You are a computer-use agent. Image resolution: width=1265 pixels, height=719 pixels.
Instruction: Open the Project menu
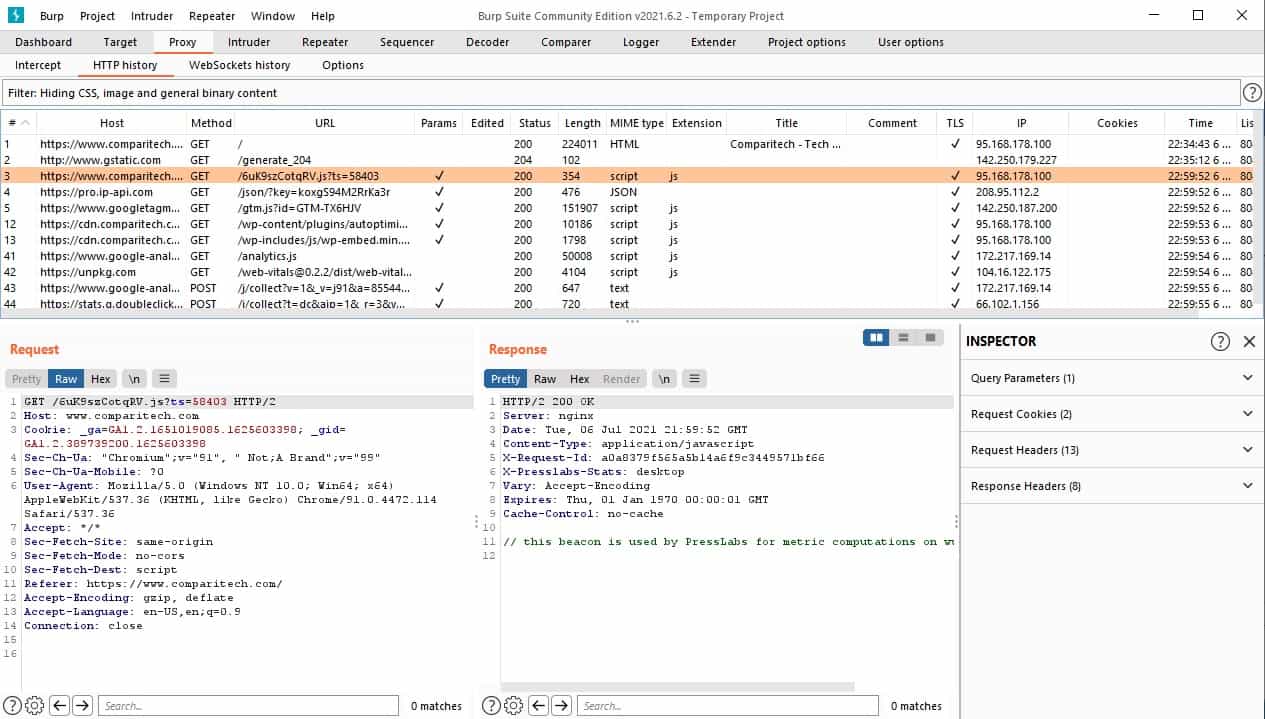coord(98,16)
